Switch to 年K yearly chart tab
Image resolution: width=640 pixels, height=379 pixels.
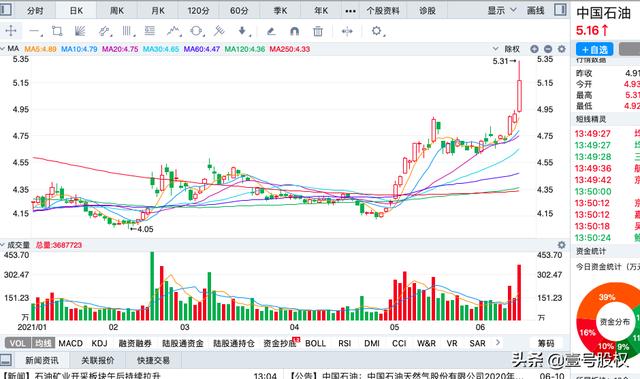pyautogui.click(x=321, y=11)
